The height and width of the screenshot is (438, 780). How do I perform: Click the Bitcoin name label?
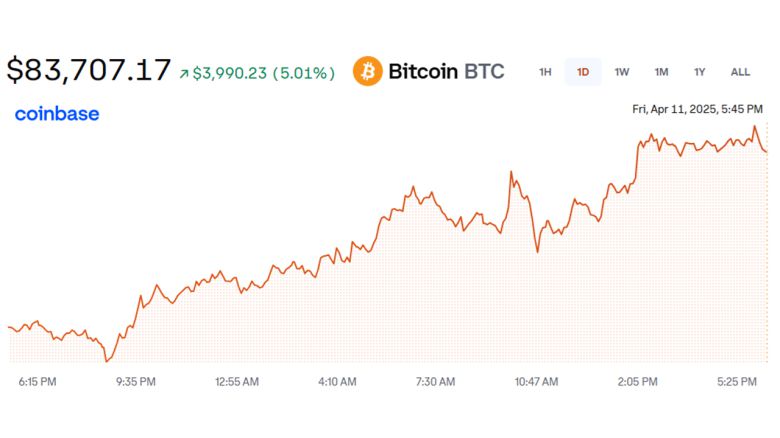pyautogui.click(x=422, y=72)
